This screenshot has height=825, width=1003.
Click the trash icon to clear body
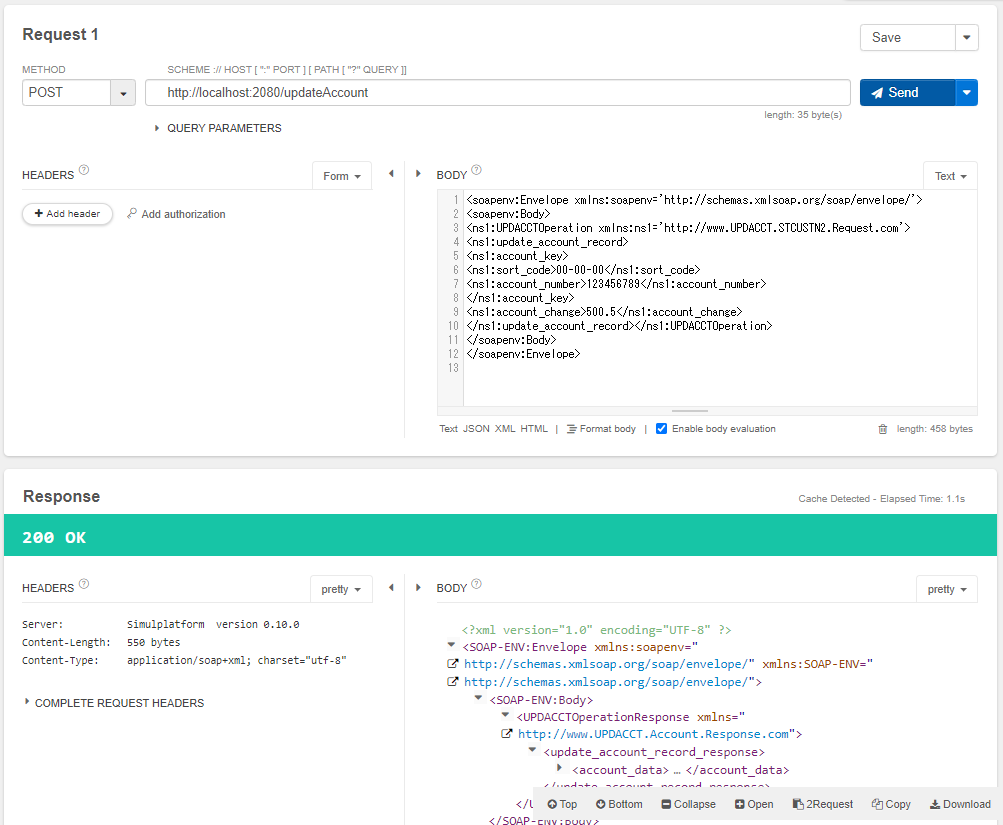tap(883, 429)
